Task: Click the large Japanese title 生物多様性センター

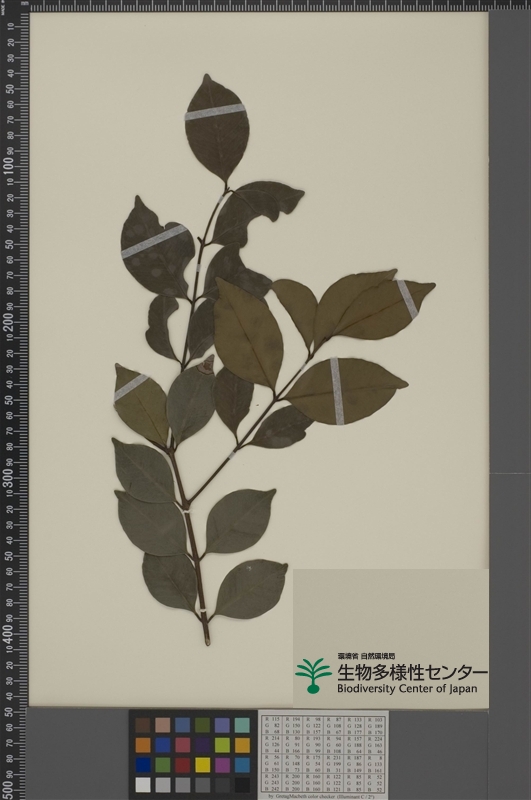Action: pyautogui.click(x=412, y=672)
